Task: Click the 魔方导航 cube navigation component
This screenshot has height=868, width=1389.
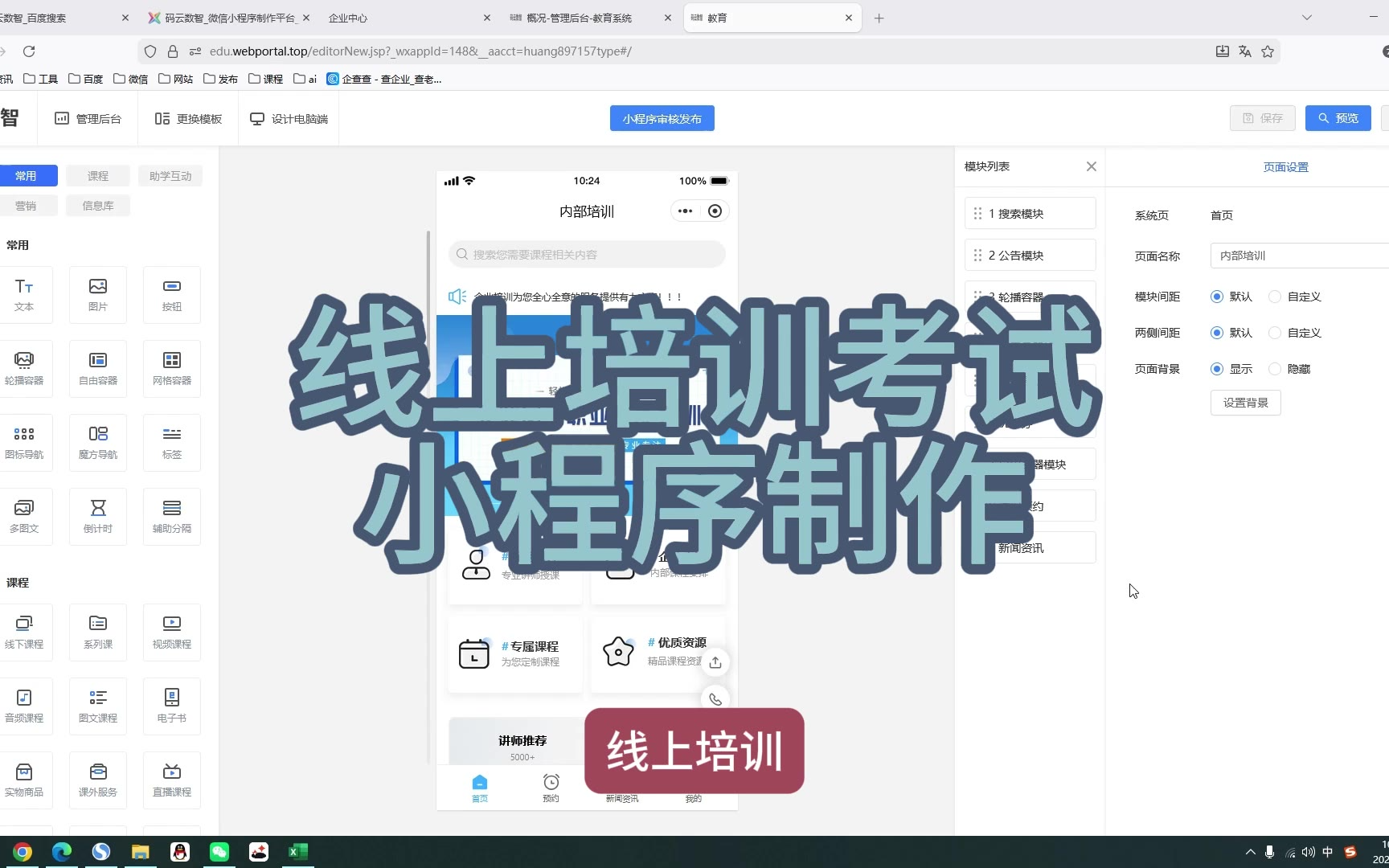Action: pos(98,442)
